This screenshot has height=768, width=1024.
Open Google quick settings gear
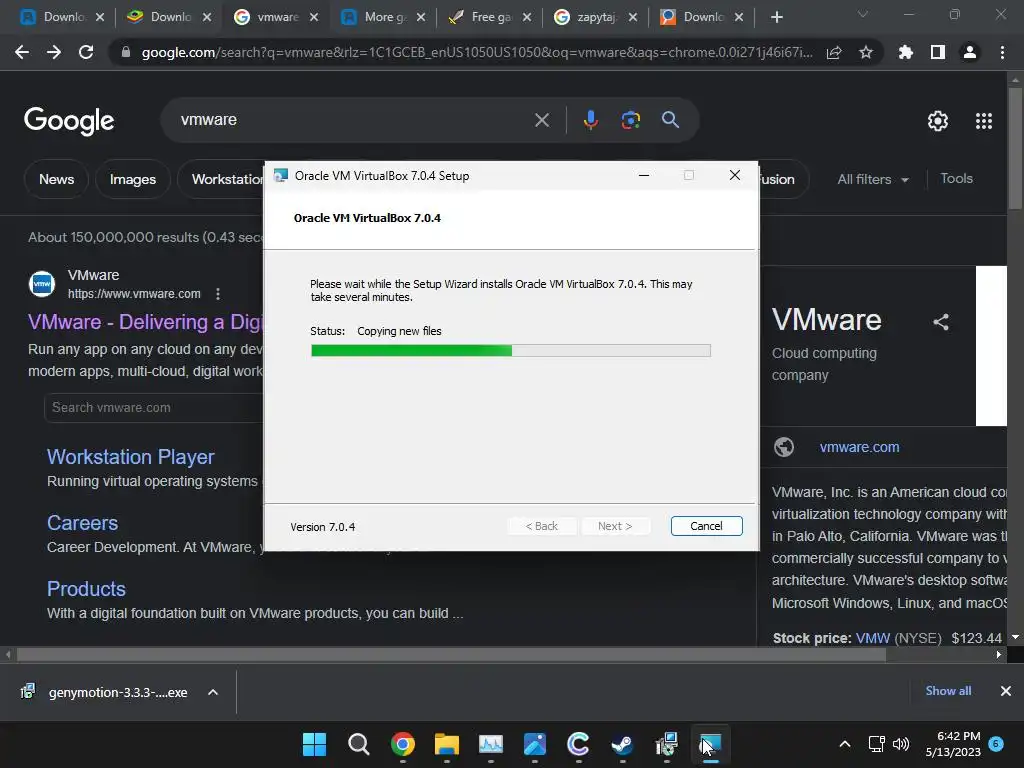click(938, 121)
